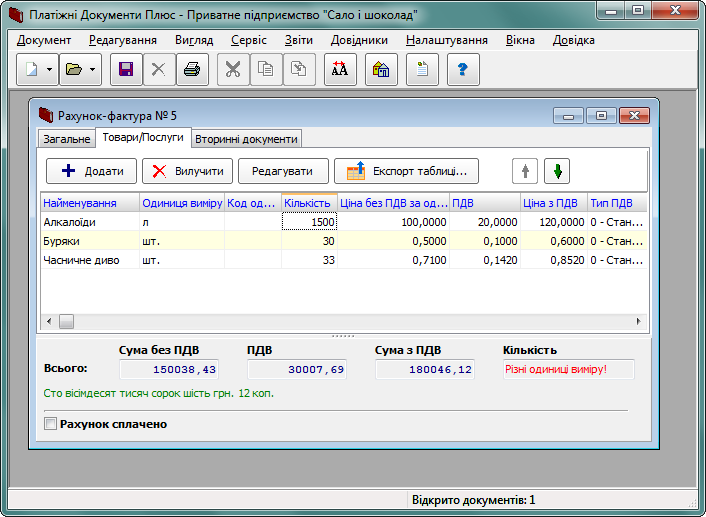Select the Алкалоїди row name cell
The height and width of the screenshot is (517, 706).
pyautogui.click(x=90, y=222)
